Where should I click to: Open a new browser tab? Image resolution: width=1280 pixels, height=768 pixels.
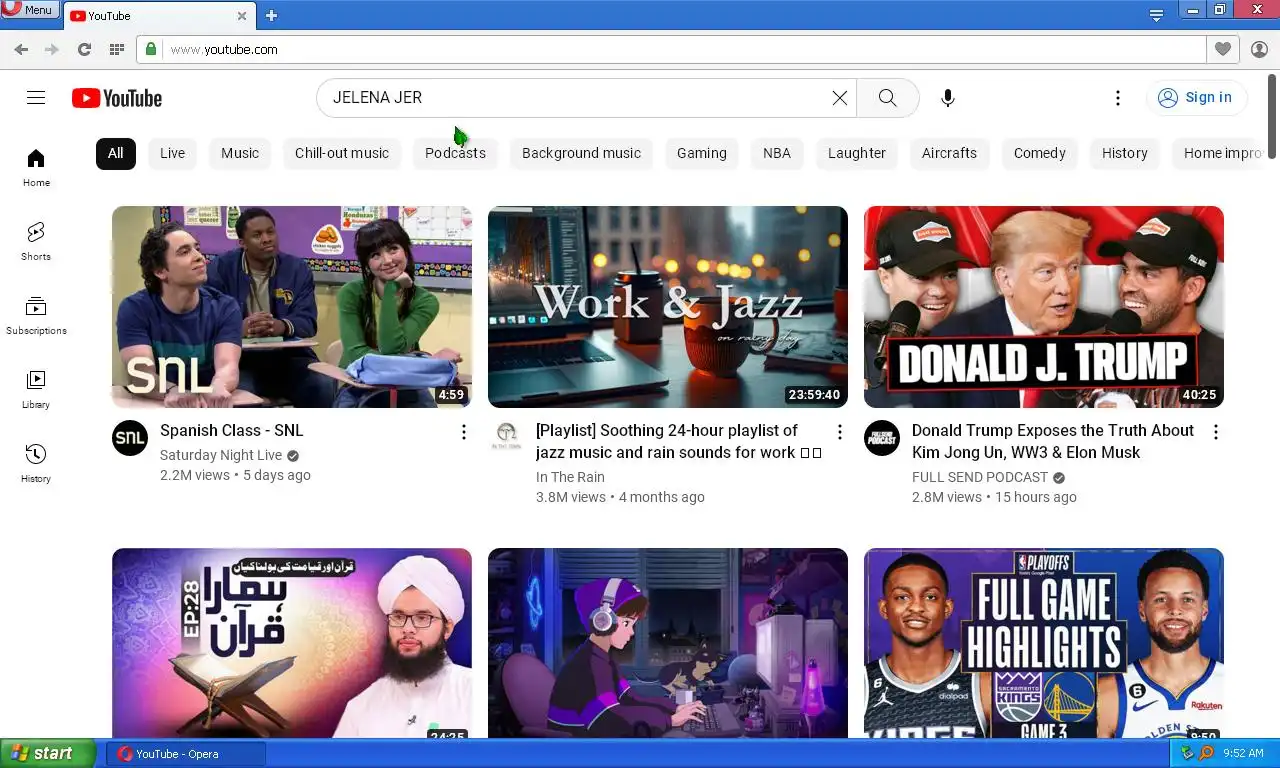tap(271, 16)
